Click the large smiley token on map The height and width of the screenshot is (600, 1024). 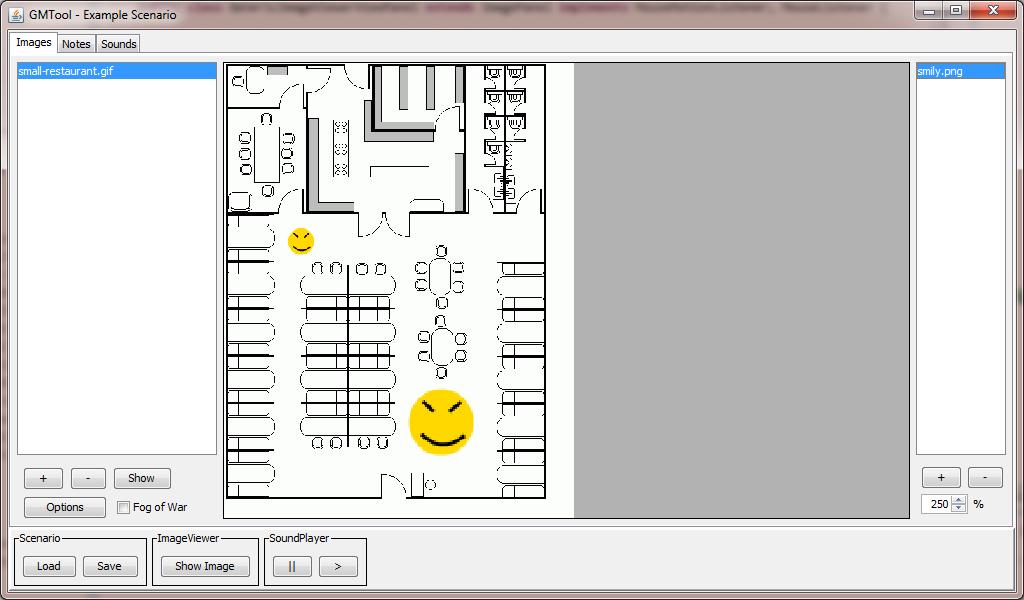pyautogui.click(x=441, y=423)
